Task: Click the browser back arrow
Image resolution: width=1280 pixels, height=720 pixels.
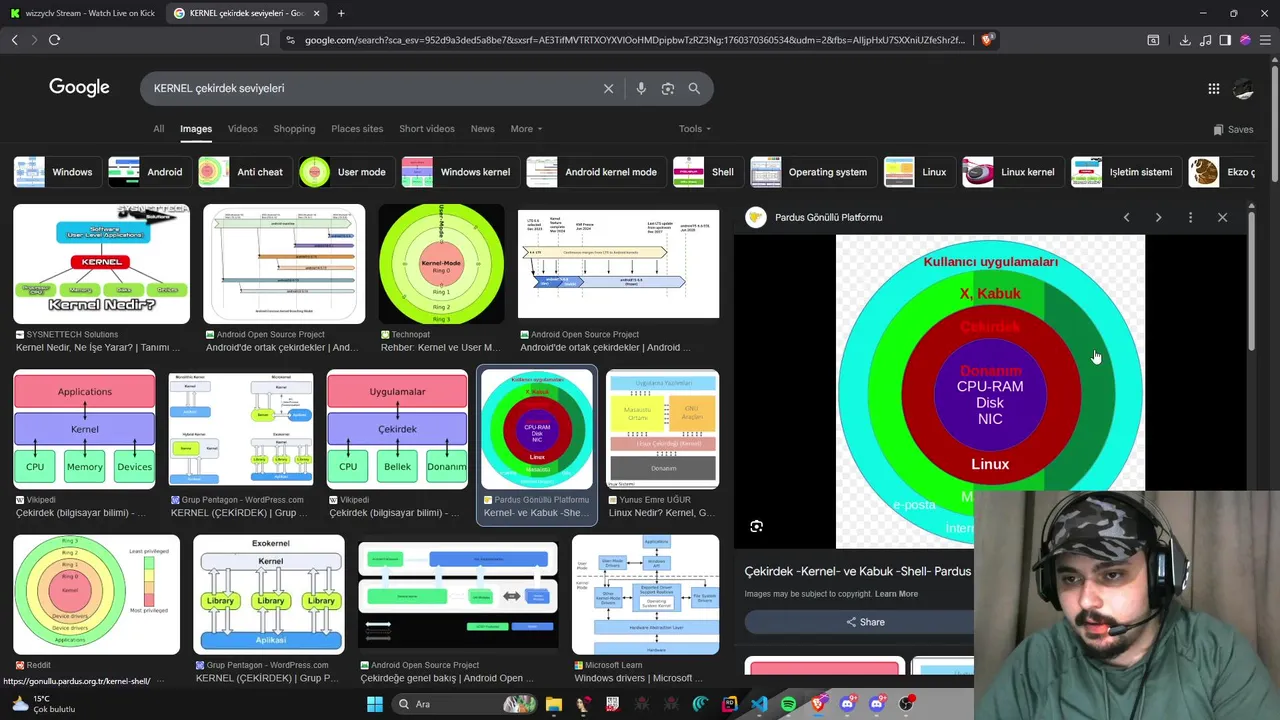Action: tap(14, 40)
